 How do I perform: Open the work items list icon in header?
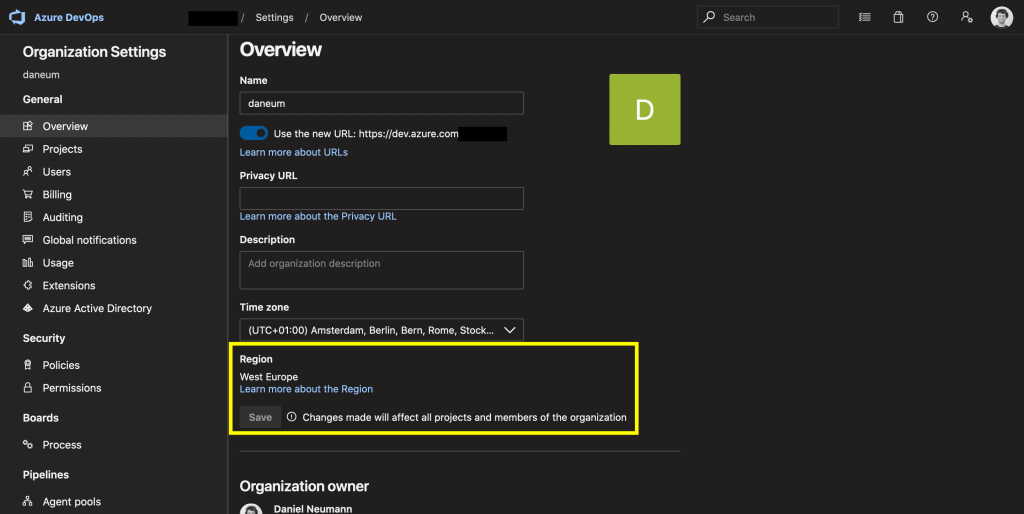865,17
